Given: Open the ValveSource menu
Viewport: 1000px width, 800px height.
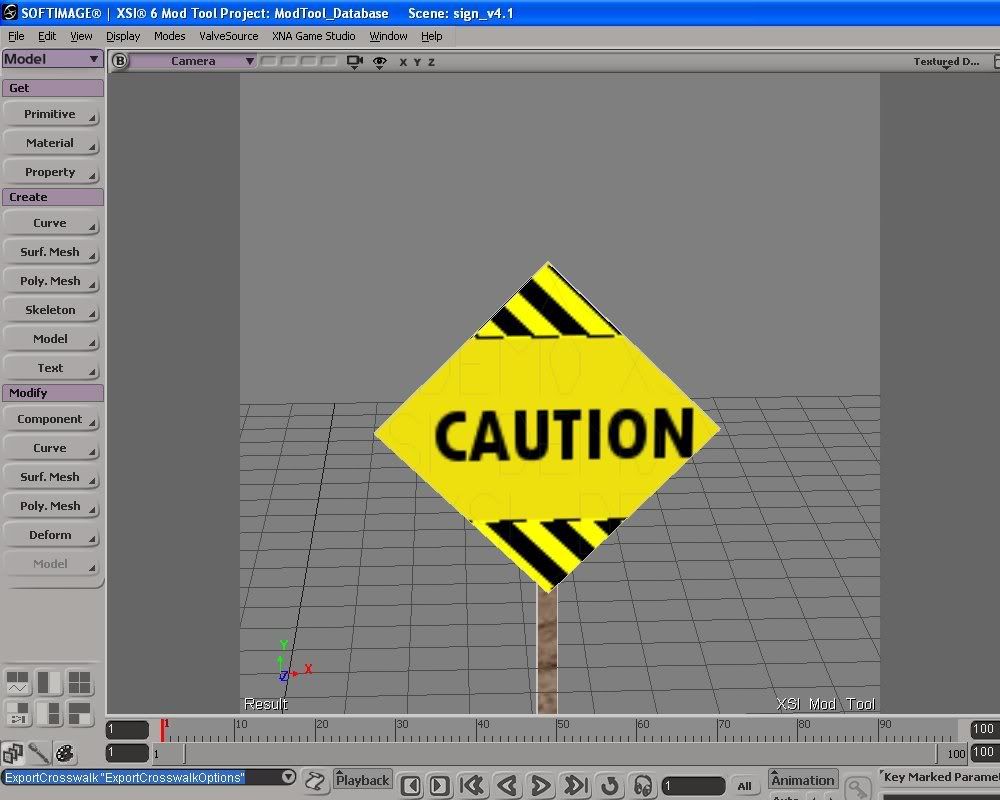Looking at the screenshot, I should point(228,36).
